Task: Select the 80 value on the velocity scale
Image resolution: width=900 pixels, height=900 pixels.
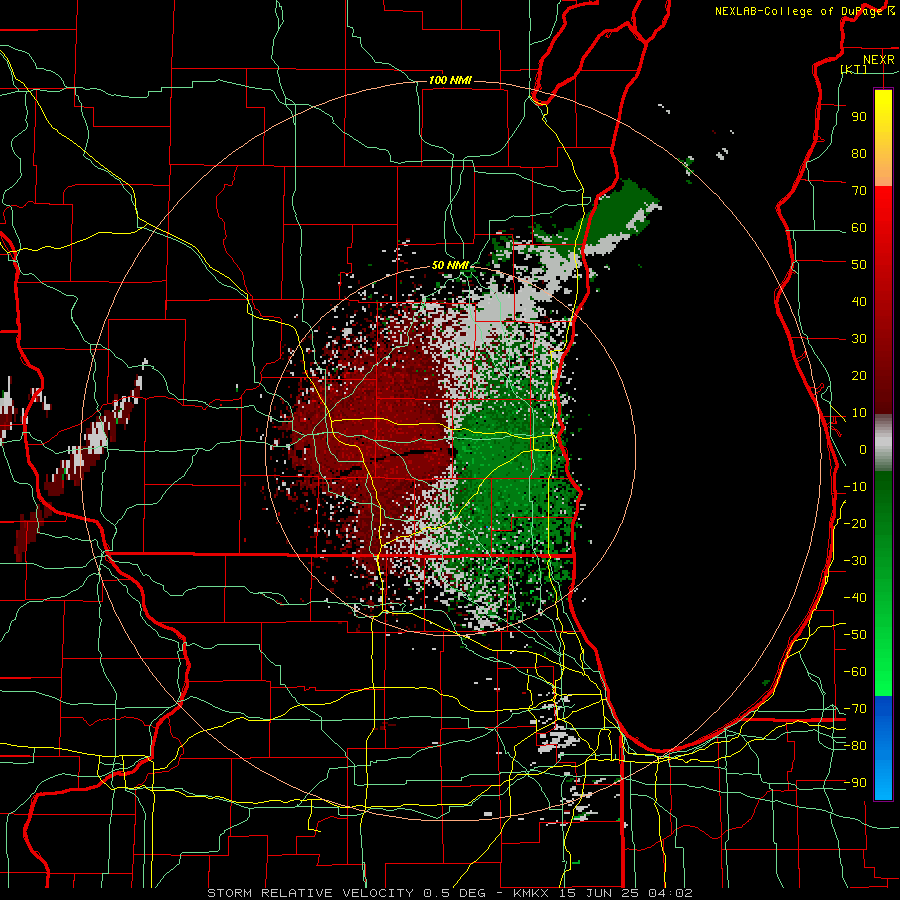Action: [859, 153]
